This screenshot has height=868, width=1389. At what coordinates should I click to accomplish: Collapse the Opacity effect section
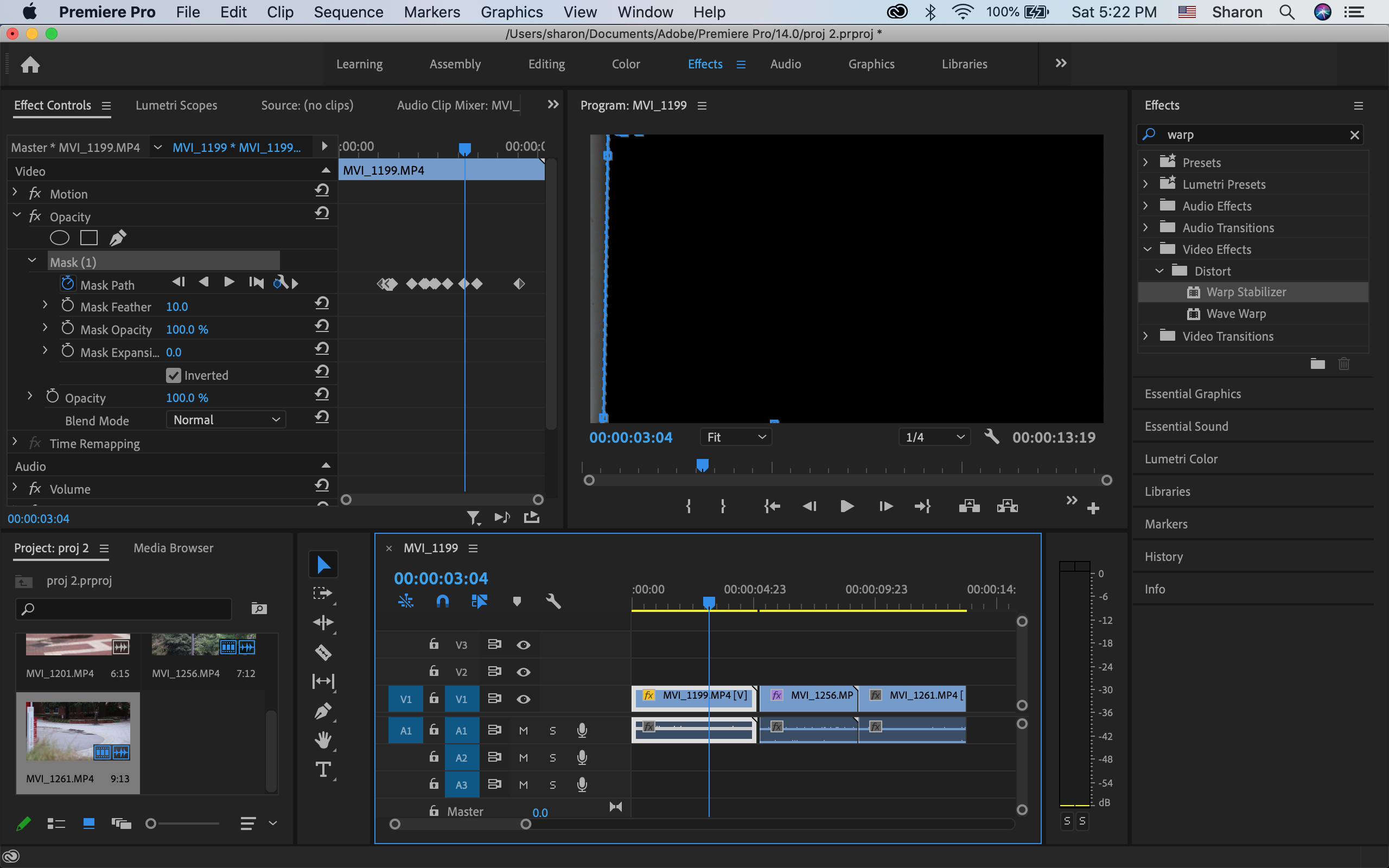click(16, 215)
